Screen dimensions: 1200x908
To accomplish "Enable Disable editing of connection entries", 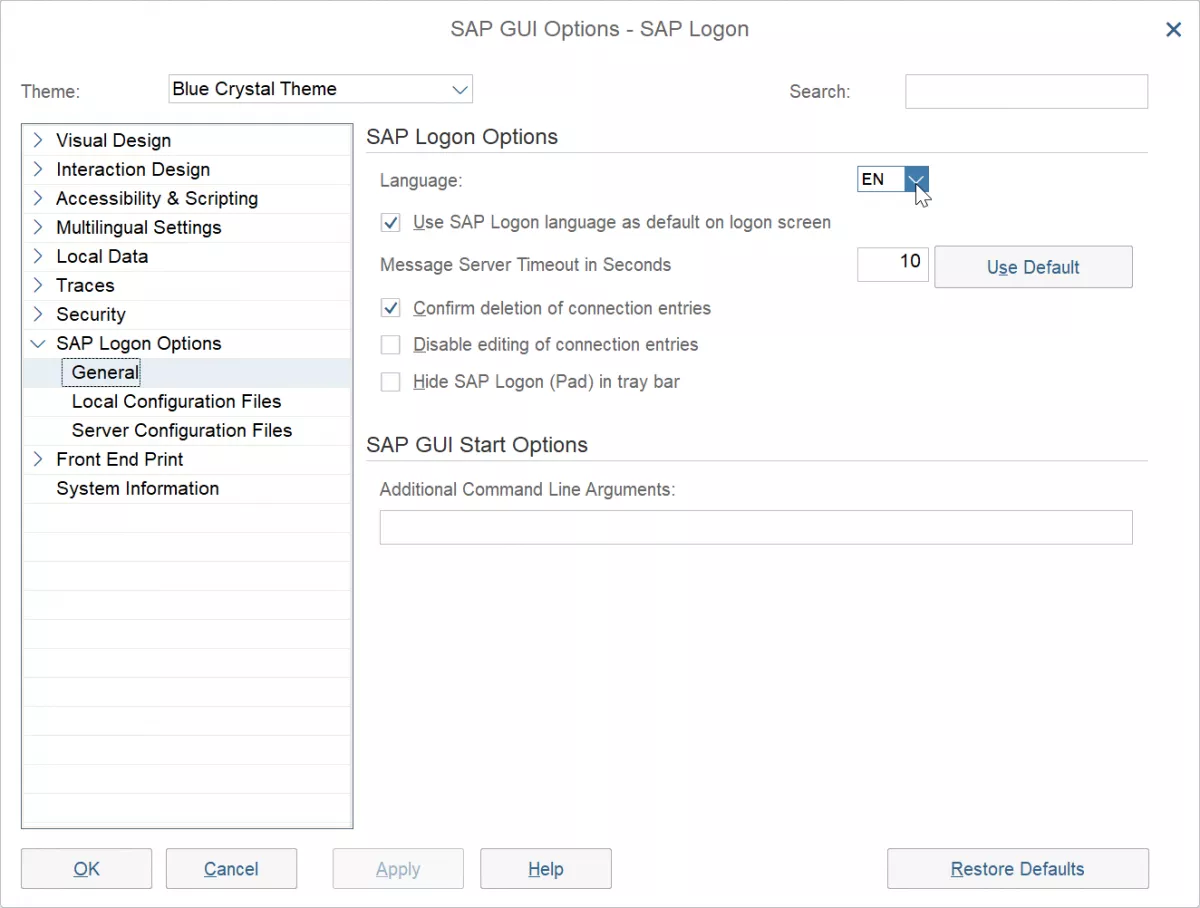I will coord(391,345).
